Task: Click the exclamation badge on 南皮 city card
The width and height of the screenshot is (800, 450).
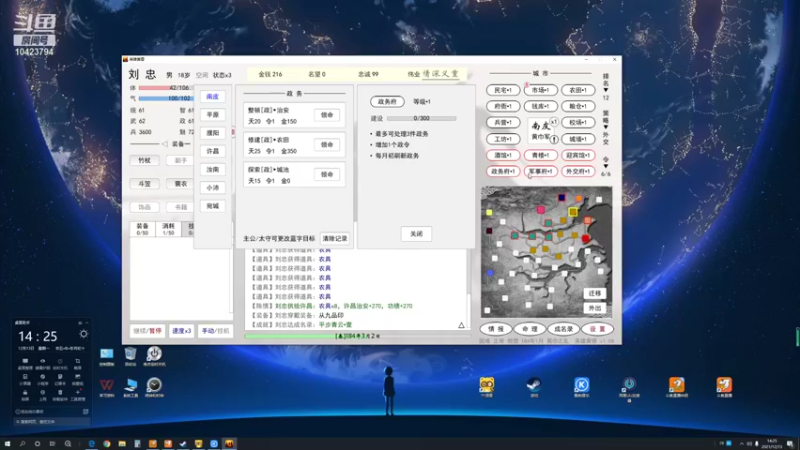Action: (554, 139)
